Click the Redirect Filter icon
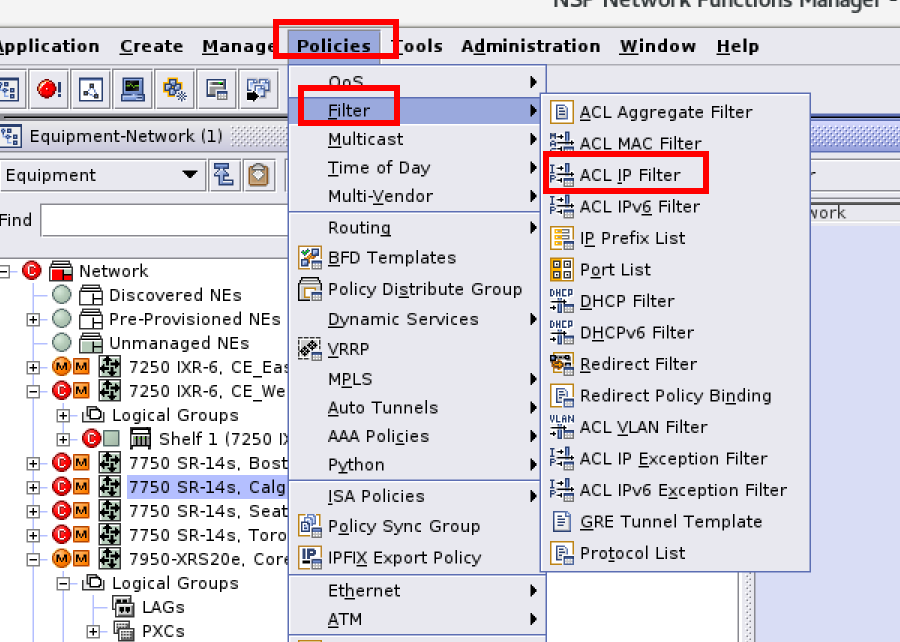The height and width of the screenshot is (642, 900). [561, 364]
